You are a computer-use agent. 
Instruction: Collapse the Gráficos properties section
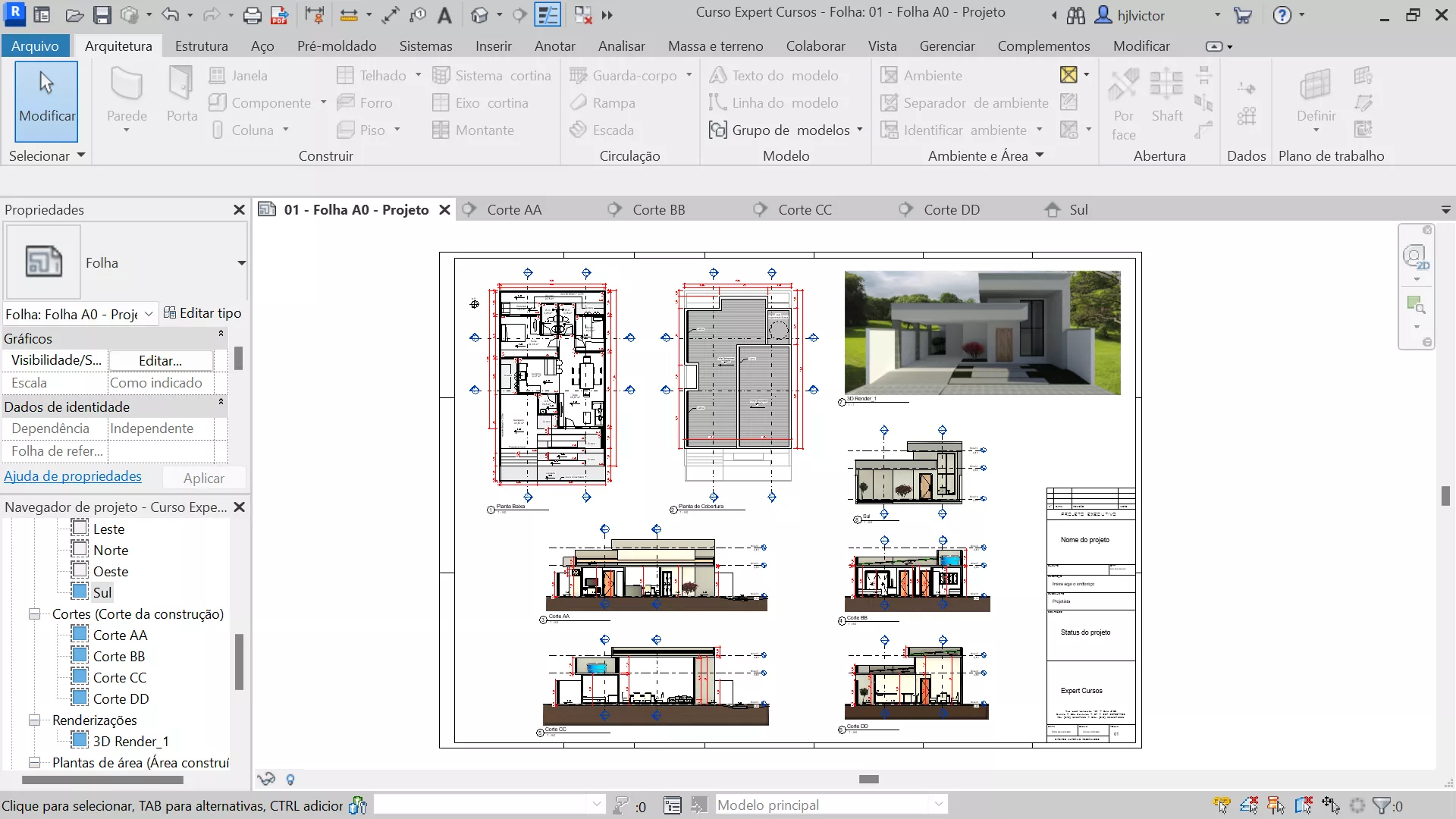[x=221, y=334]
